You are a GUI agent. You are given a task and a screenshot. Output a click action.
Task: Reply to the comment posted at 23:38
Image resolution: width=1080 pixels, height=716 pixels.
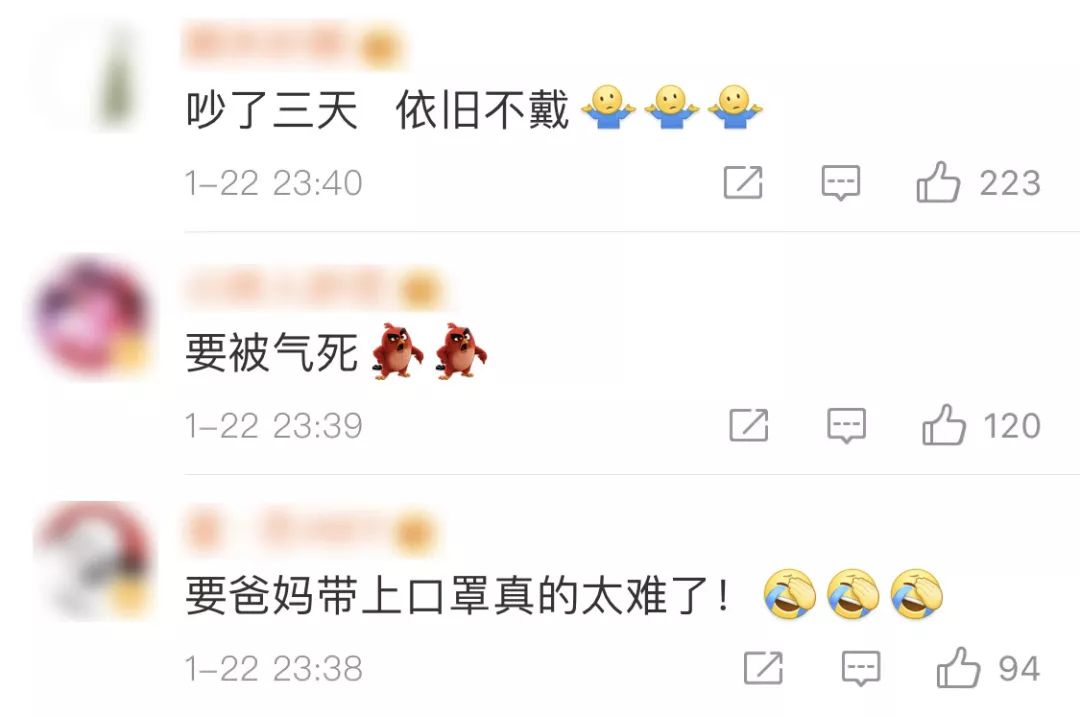pos(861,668)
